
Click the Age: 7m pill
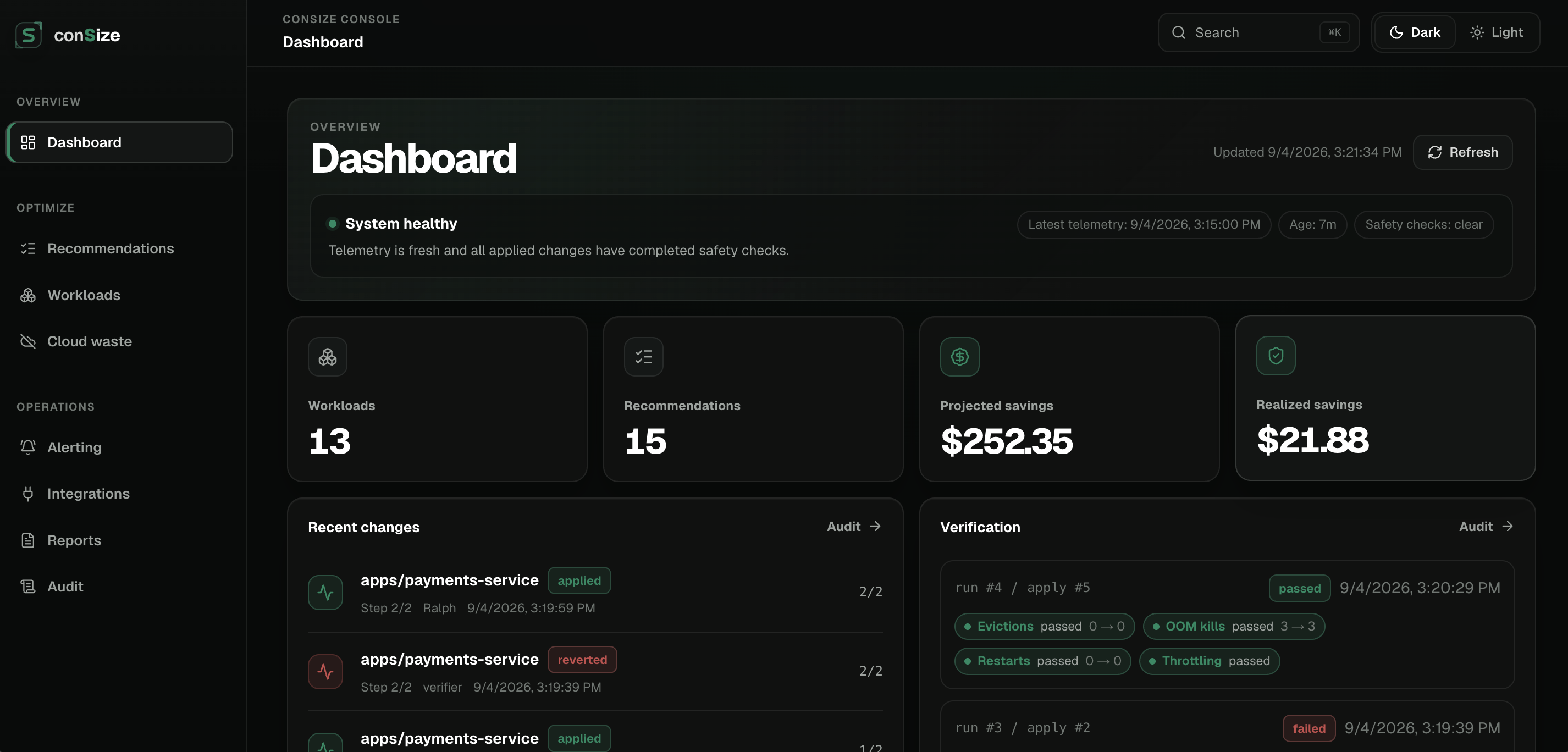tap(1312, 224)
